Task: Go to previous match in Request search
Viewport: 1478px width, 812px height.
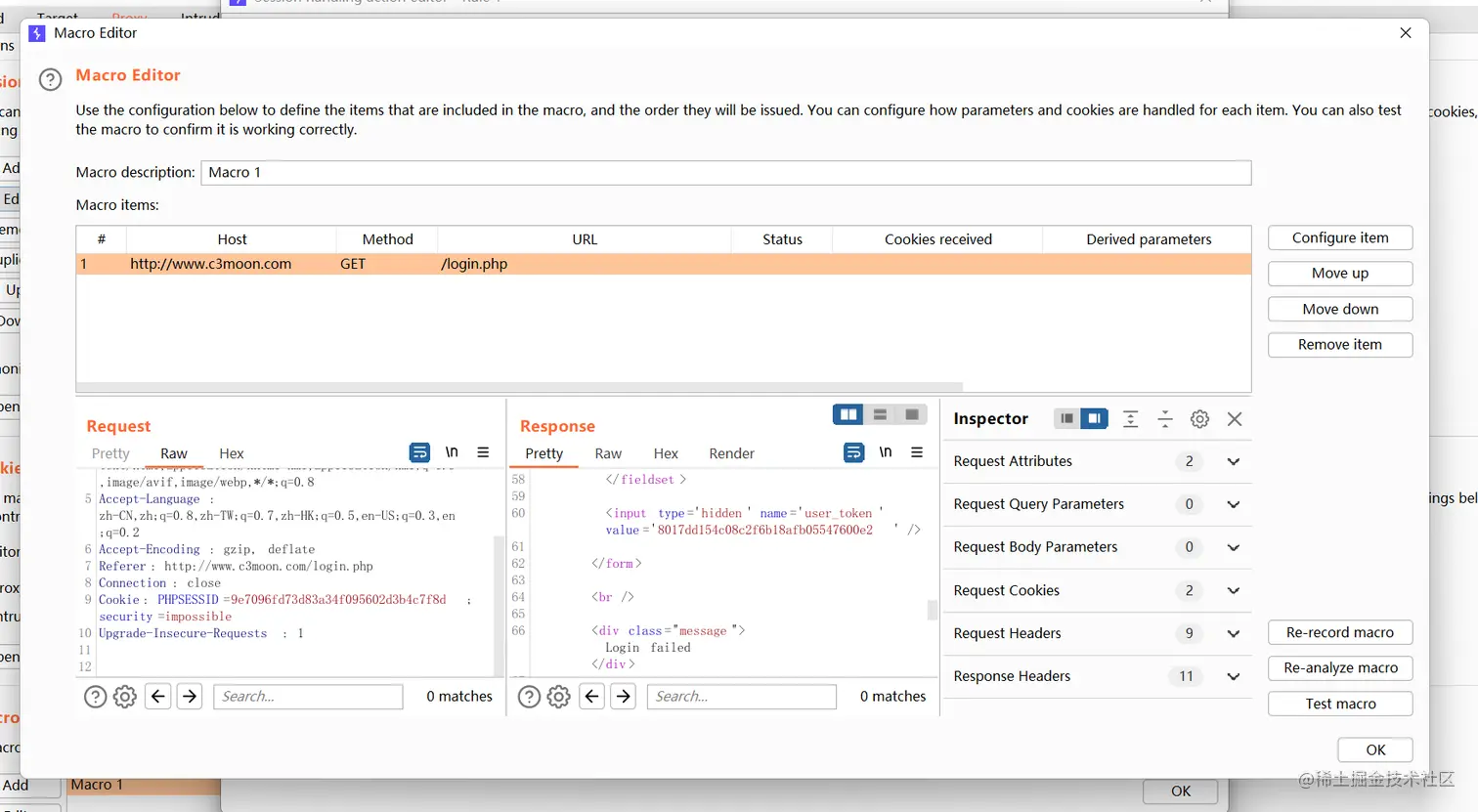Action: coord(158,697)
